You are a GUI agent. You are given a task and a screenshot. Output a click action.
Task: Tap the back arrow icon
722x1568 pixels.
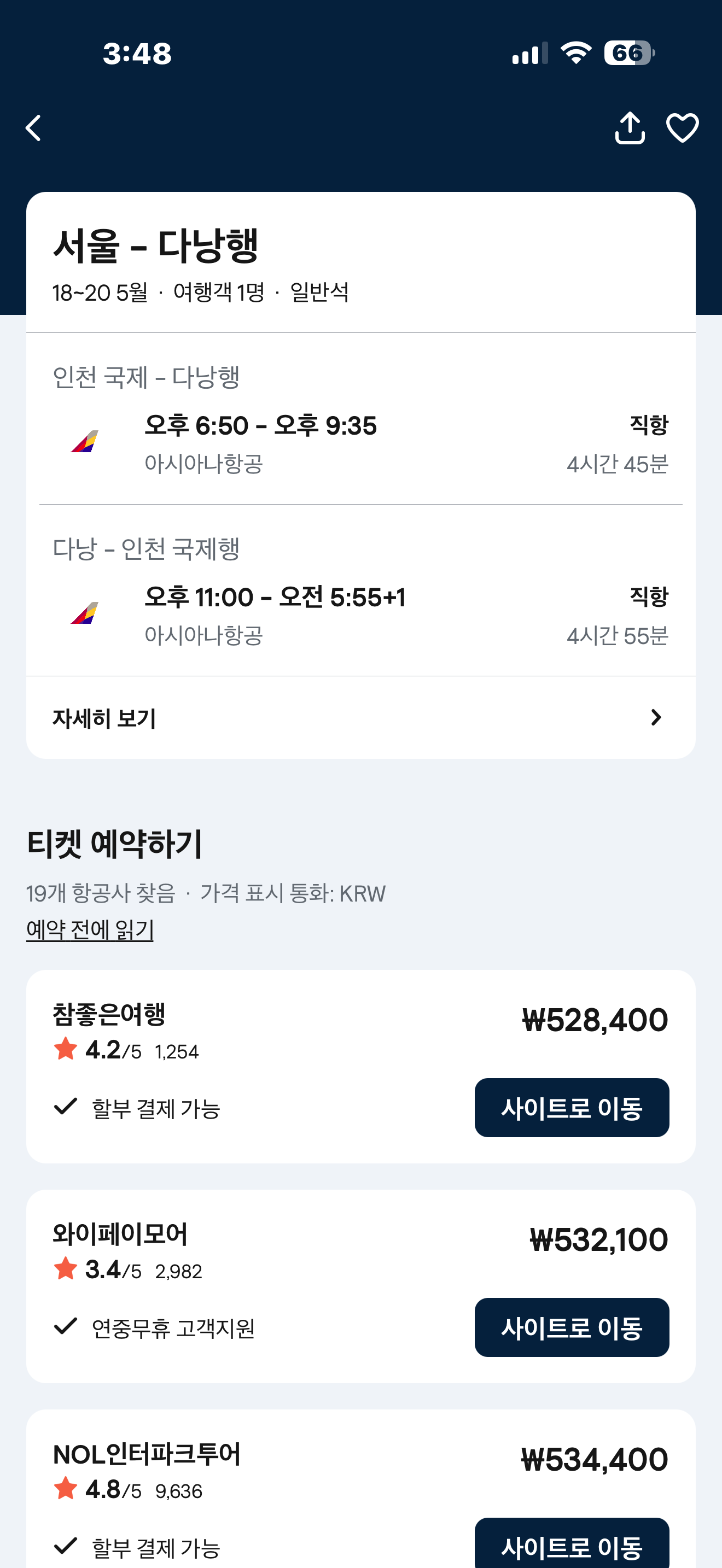click(34, 128)
